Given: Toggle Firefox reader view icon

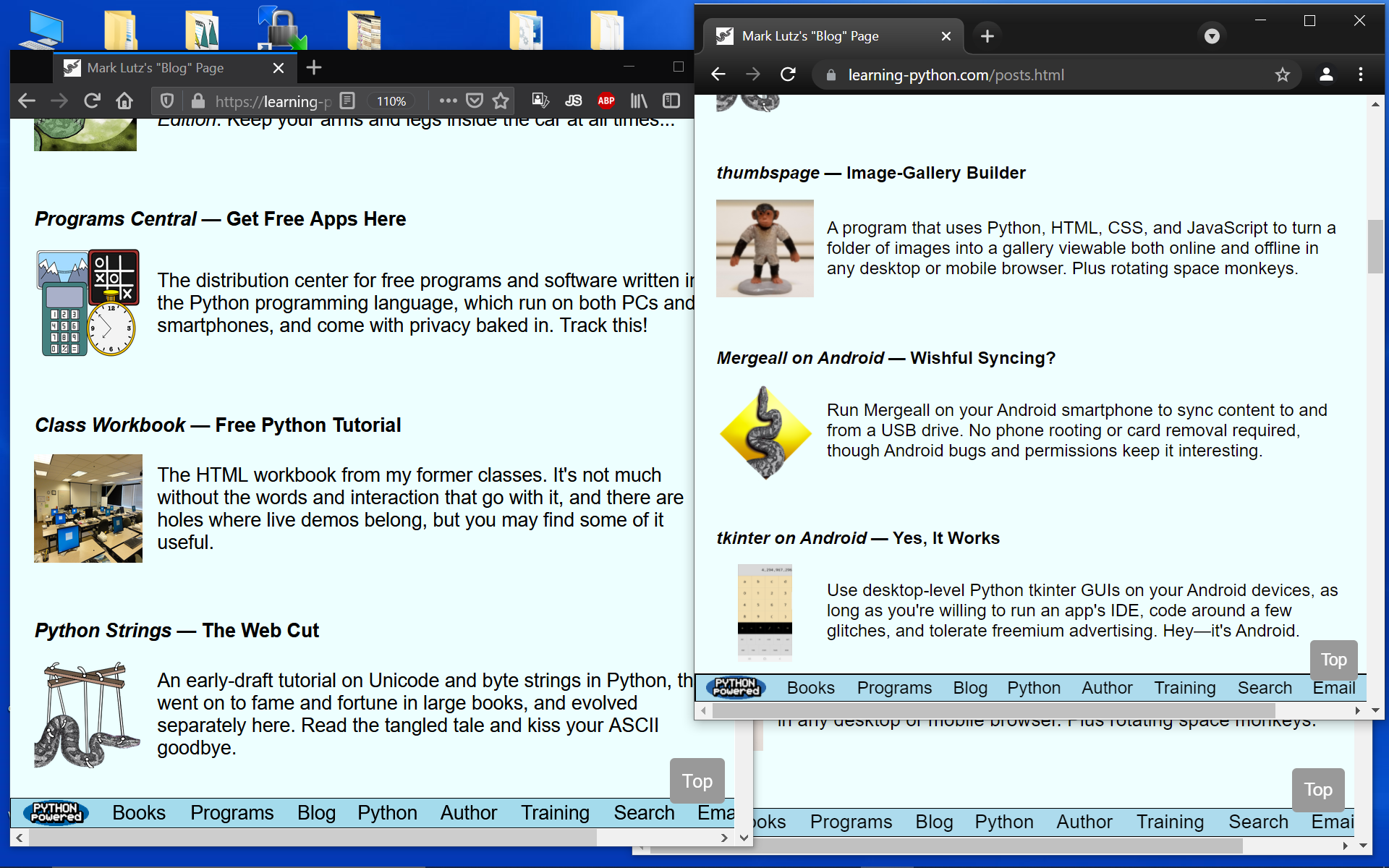Looking at the screenshot, I should [x=347, y=101].
